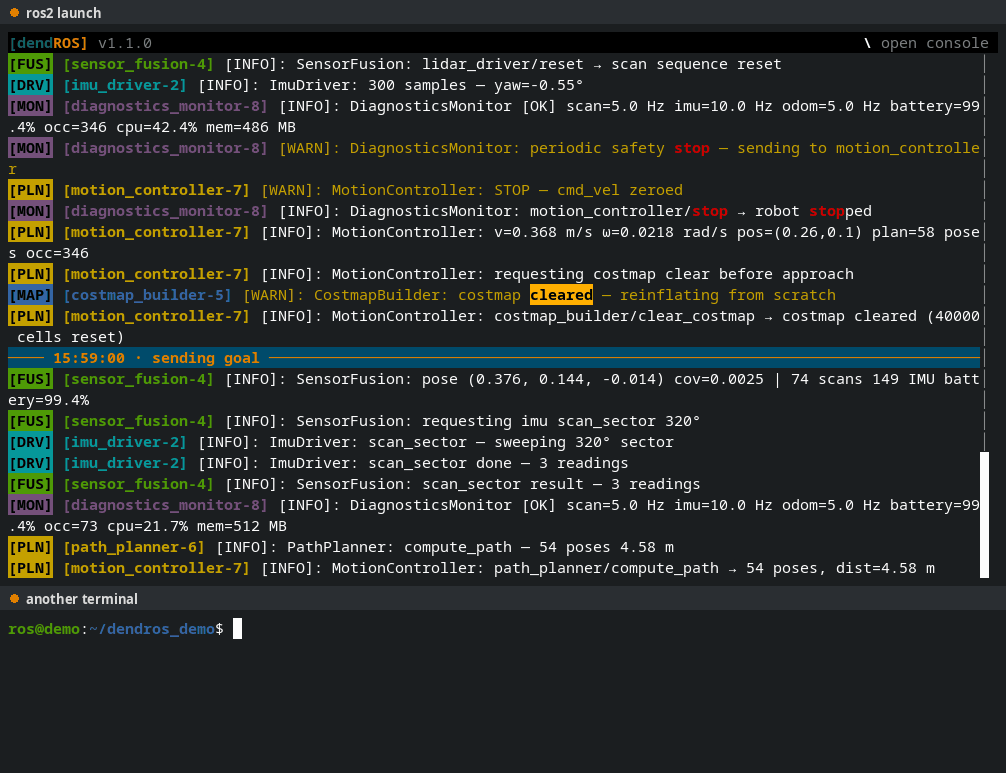
Task: Select the "another terminal" pane title
Action: click(81, 599)
